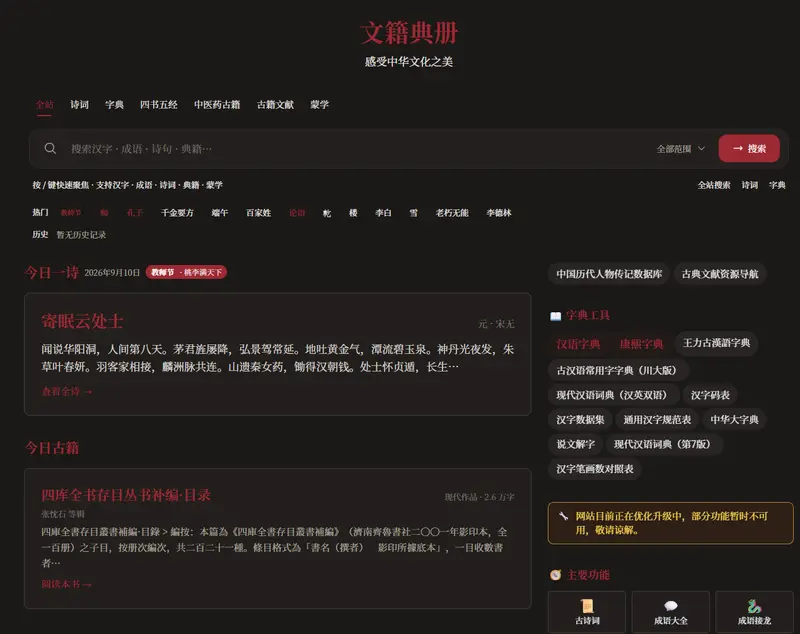
Task: Select hot keyword 李白
Action: pyautogui.click(x=383, y=213)
